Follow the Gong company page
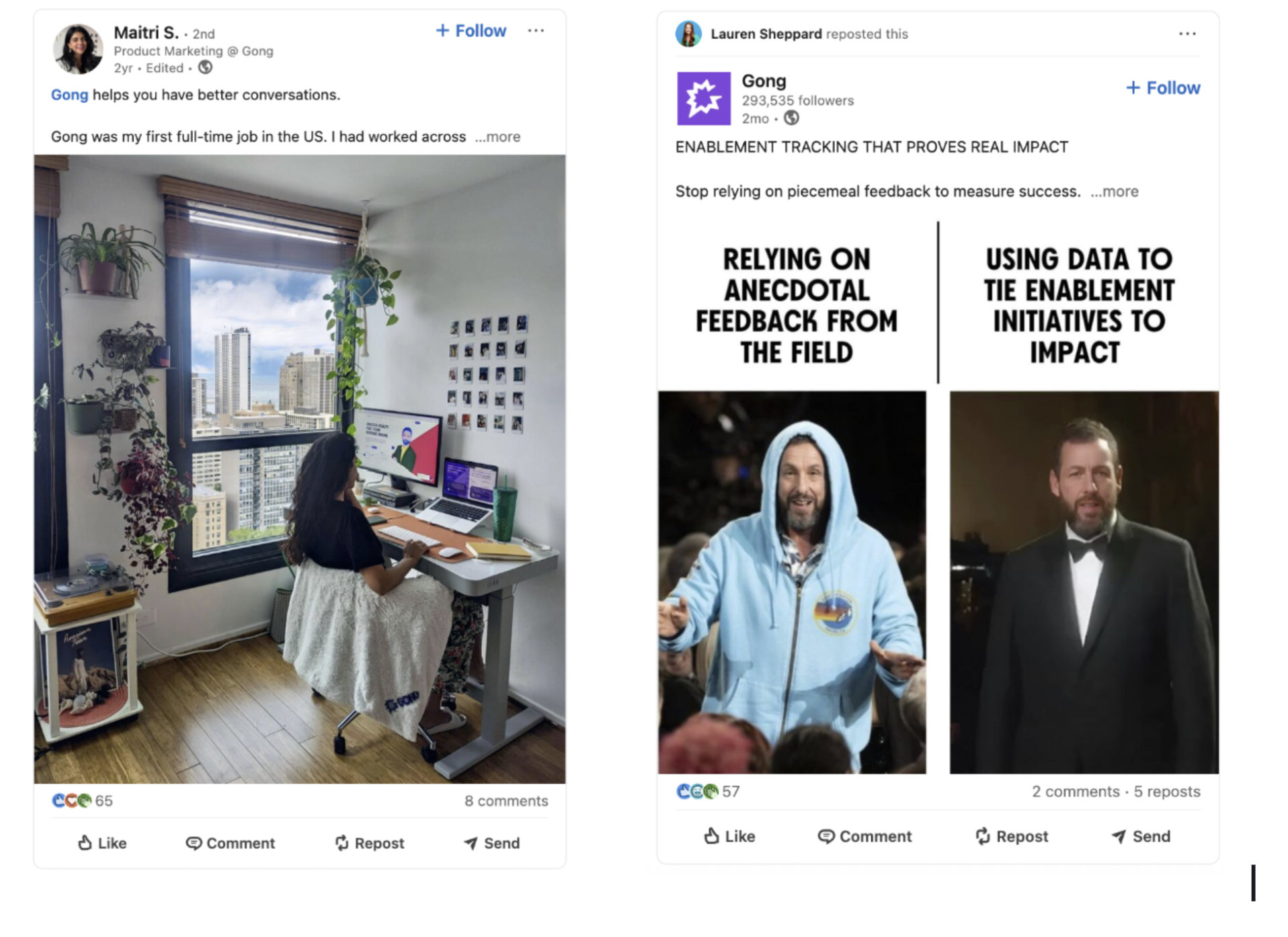 pyautogui.click(x=1163, y=88)
